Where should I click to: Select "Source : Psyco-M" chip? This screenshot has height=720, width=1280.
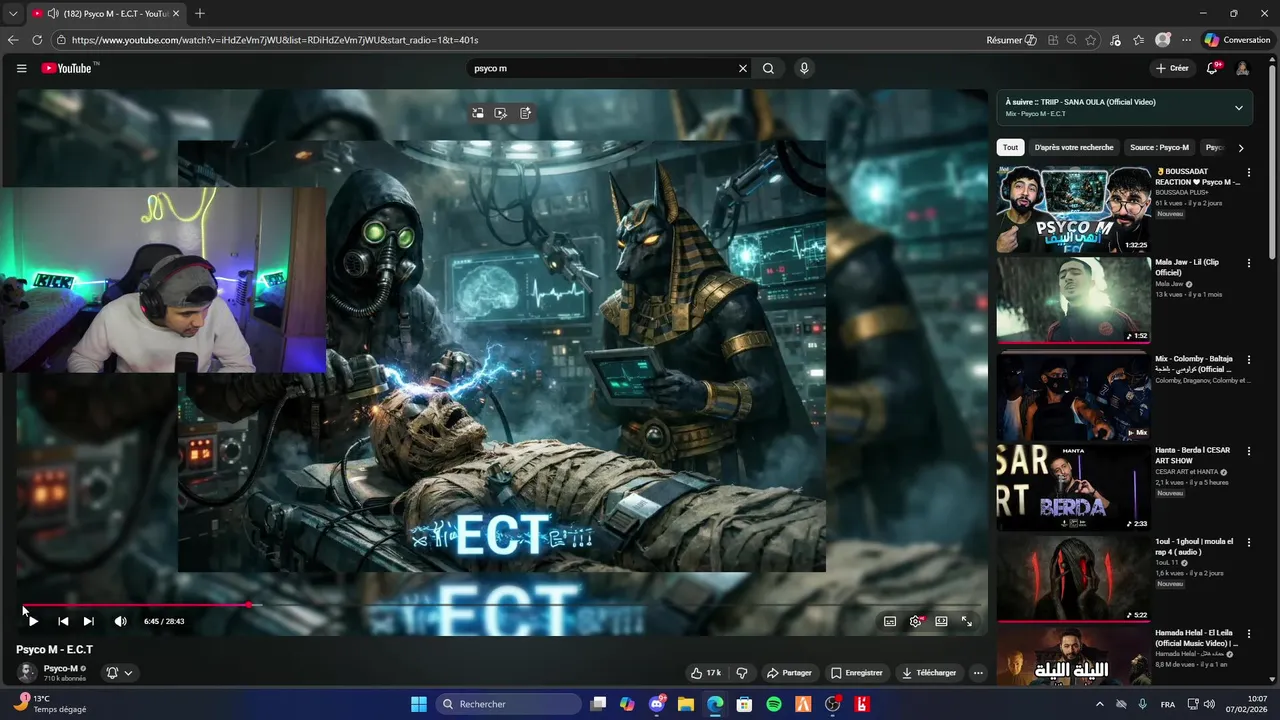coord(1159,147)
